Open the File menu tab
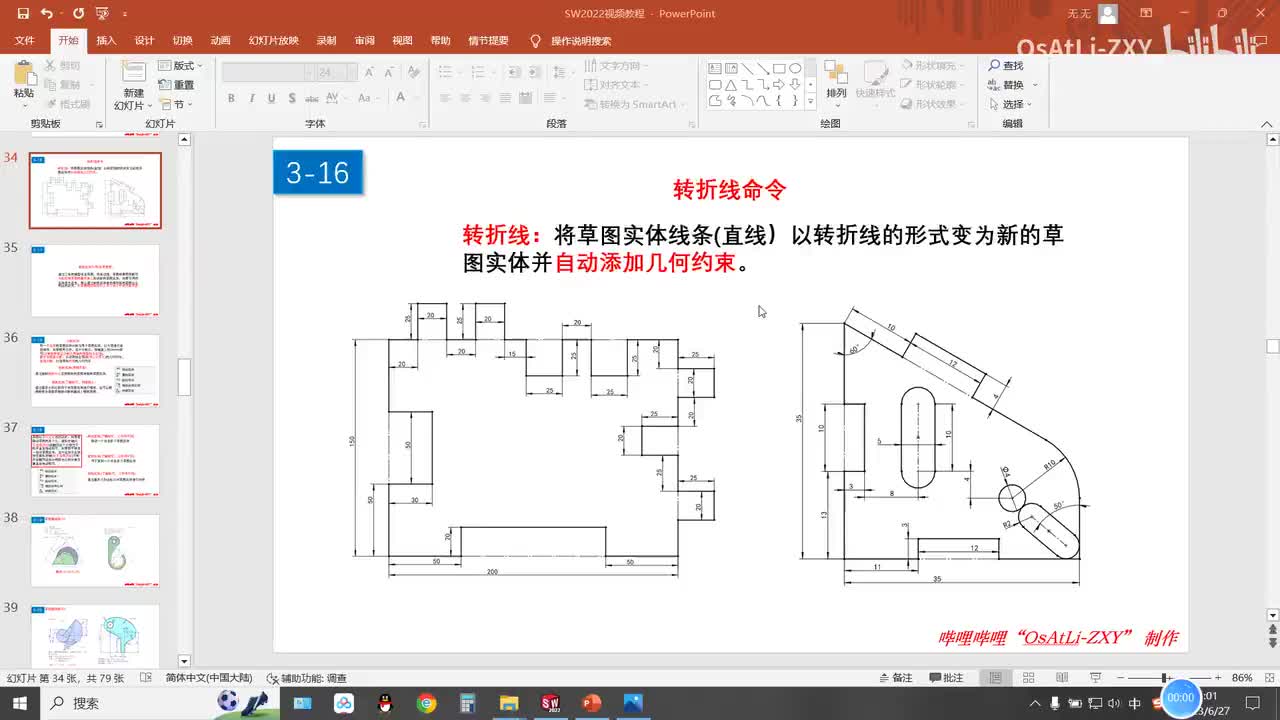 25,41
